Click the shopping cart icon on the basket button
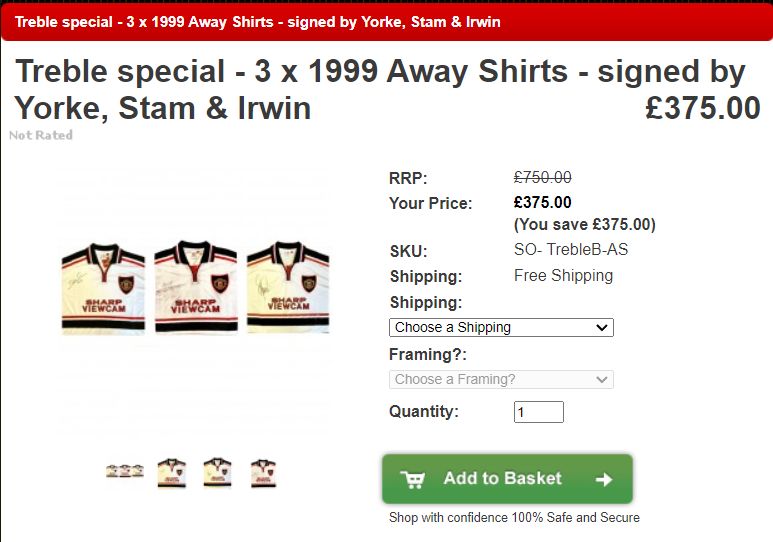Screen dimensions: 773x542 412,479
